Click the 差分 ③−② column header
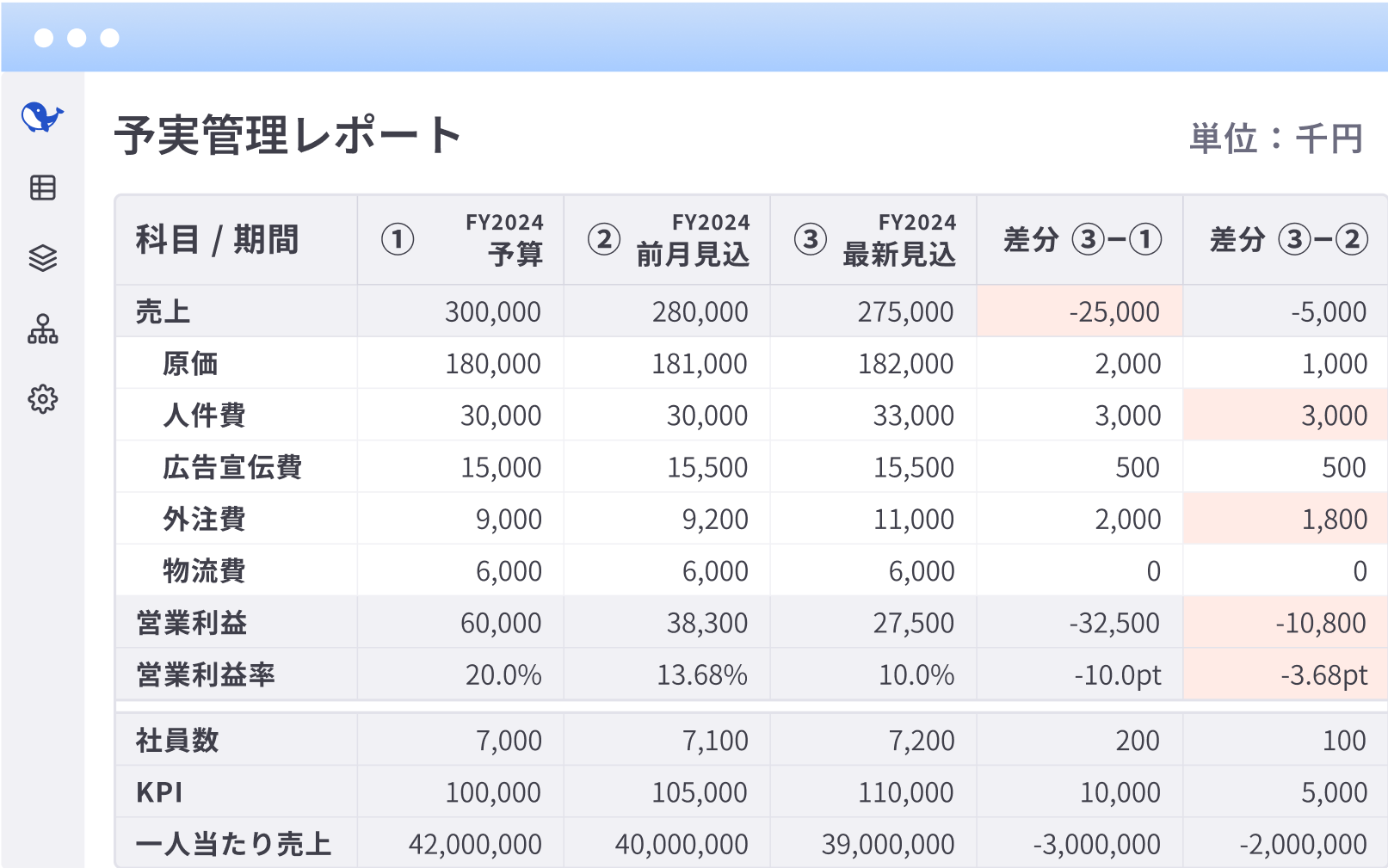Screen dimensions: 1388x868 [x=1287, y=240]
